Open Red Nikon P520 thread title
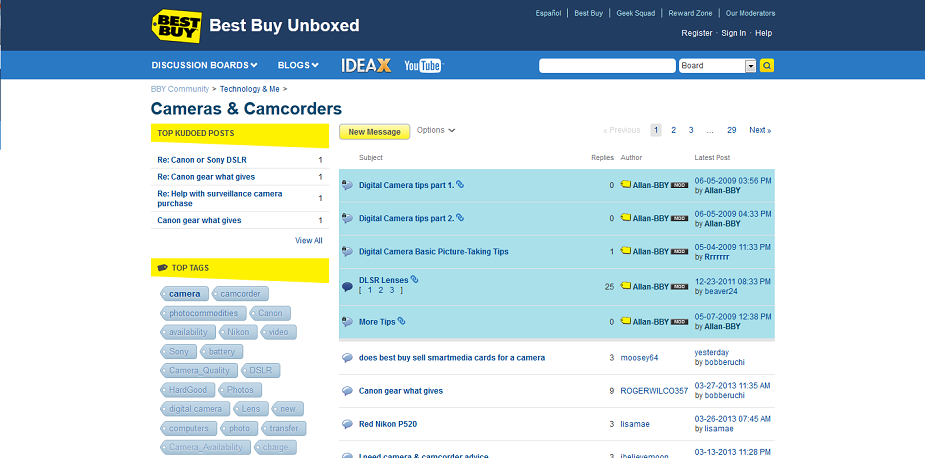 388,424
